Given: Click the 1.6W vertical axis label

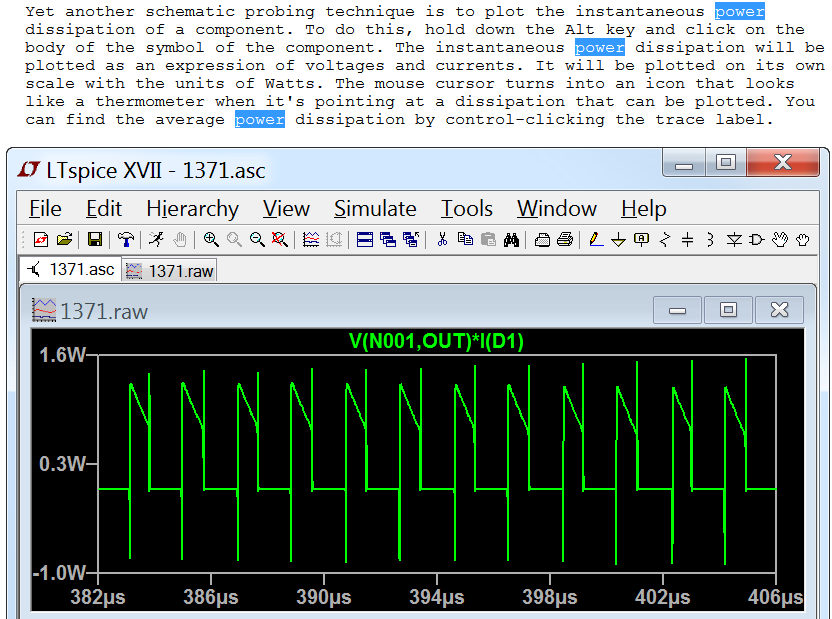Looking at the screenshot, I should click(x=62, y=355).
